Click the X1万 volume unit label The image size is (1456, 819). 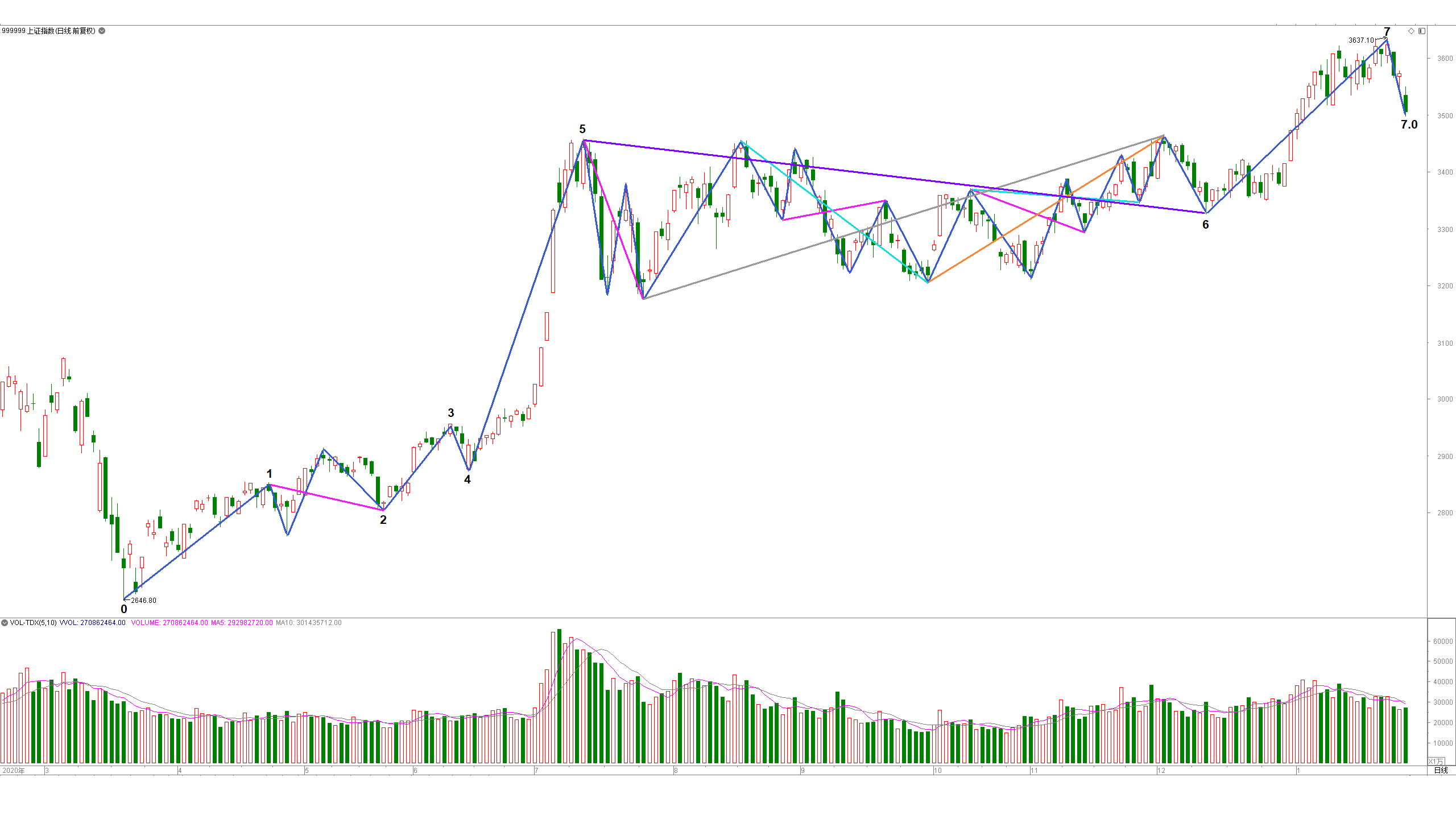coord(1436,761)
